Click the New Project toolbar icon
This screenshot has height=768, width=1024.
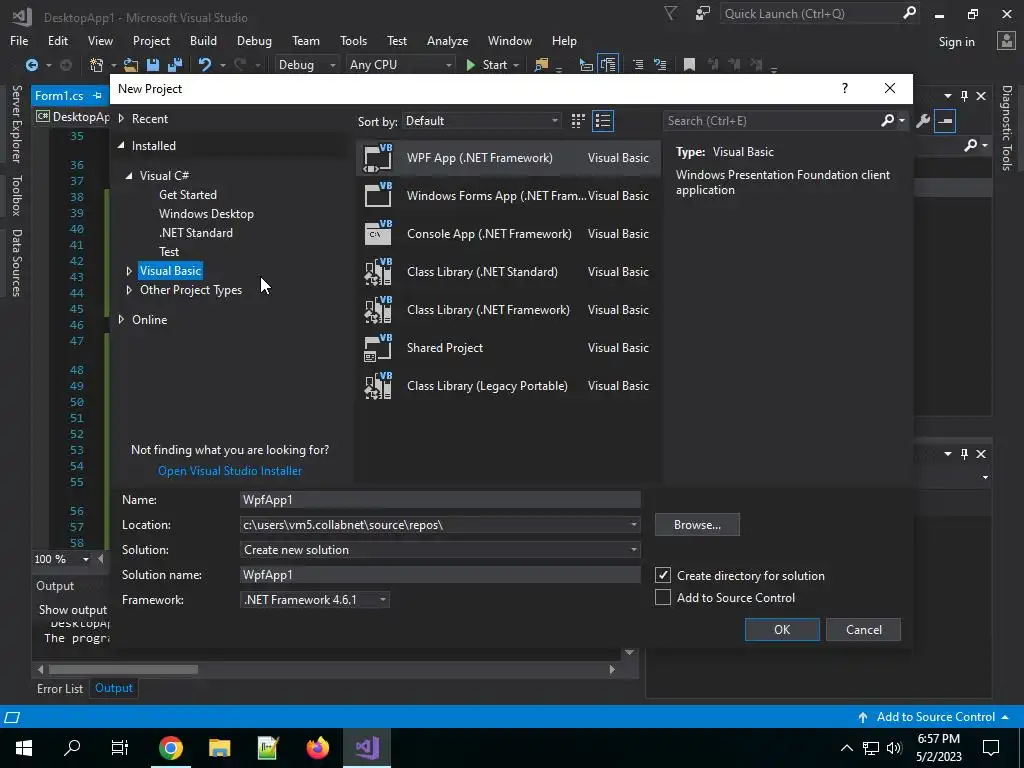point(97,65)
